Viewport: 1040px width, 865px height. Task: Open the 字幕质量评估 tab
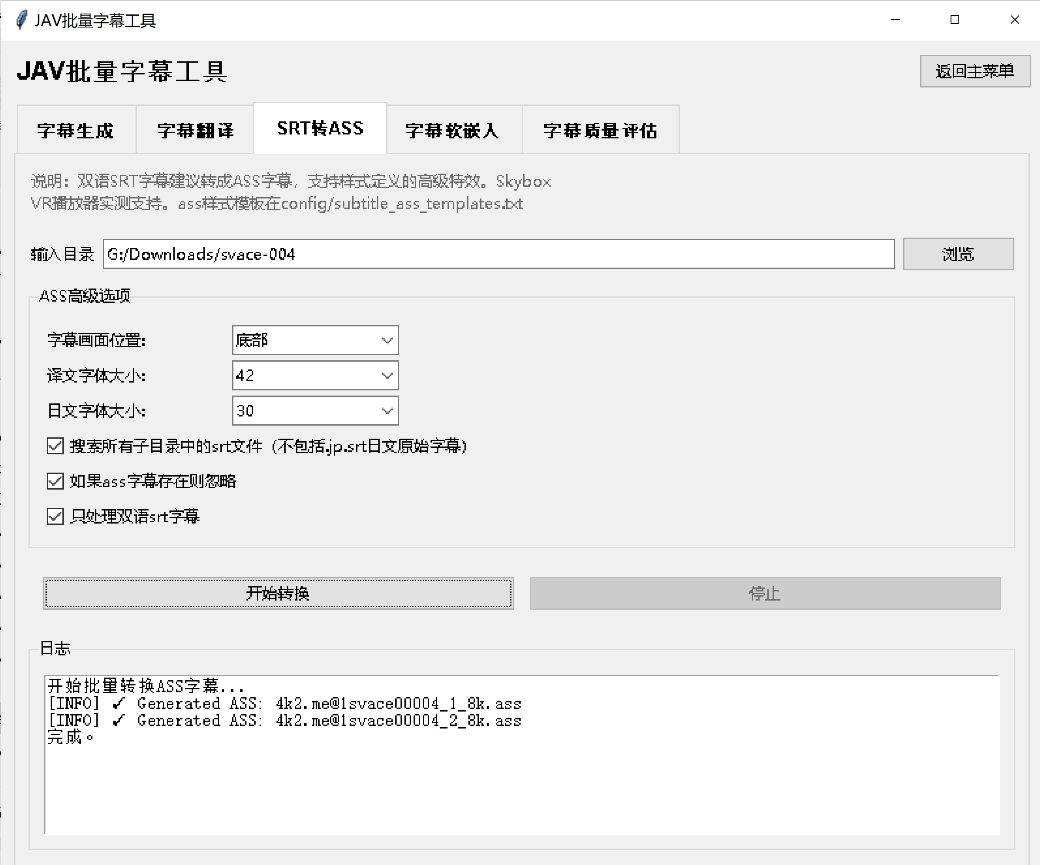pyautogui.click(x=600, y=130)
